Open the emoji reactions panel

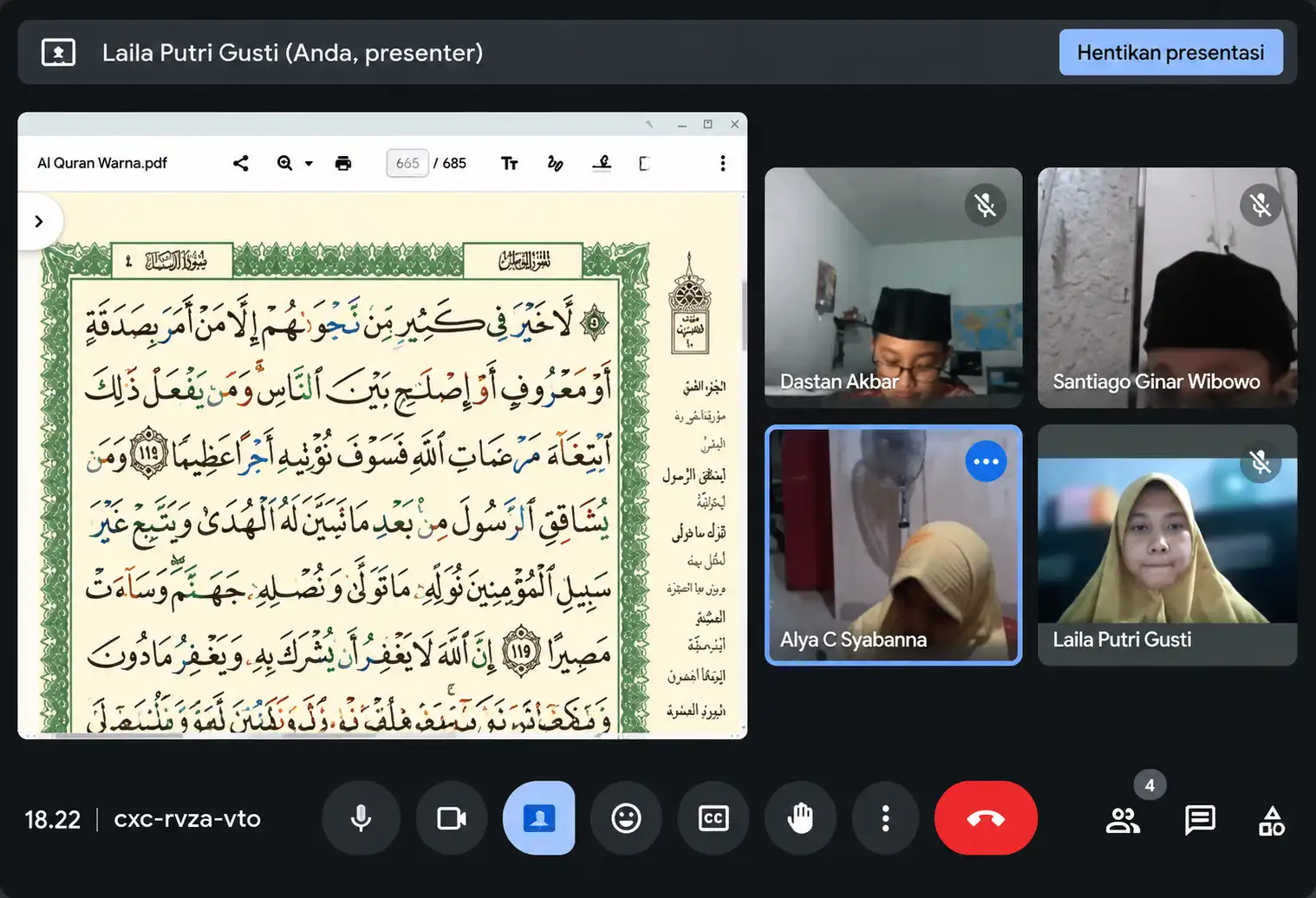tap(626, 818)
